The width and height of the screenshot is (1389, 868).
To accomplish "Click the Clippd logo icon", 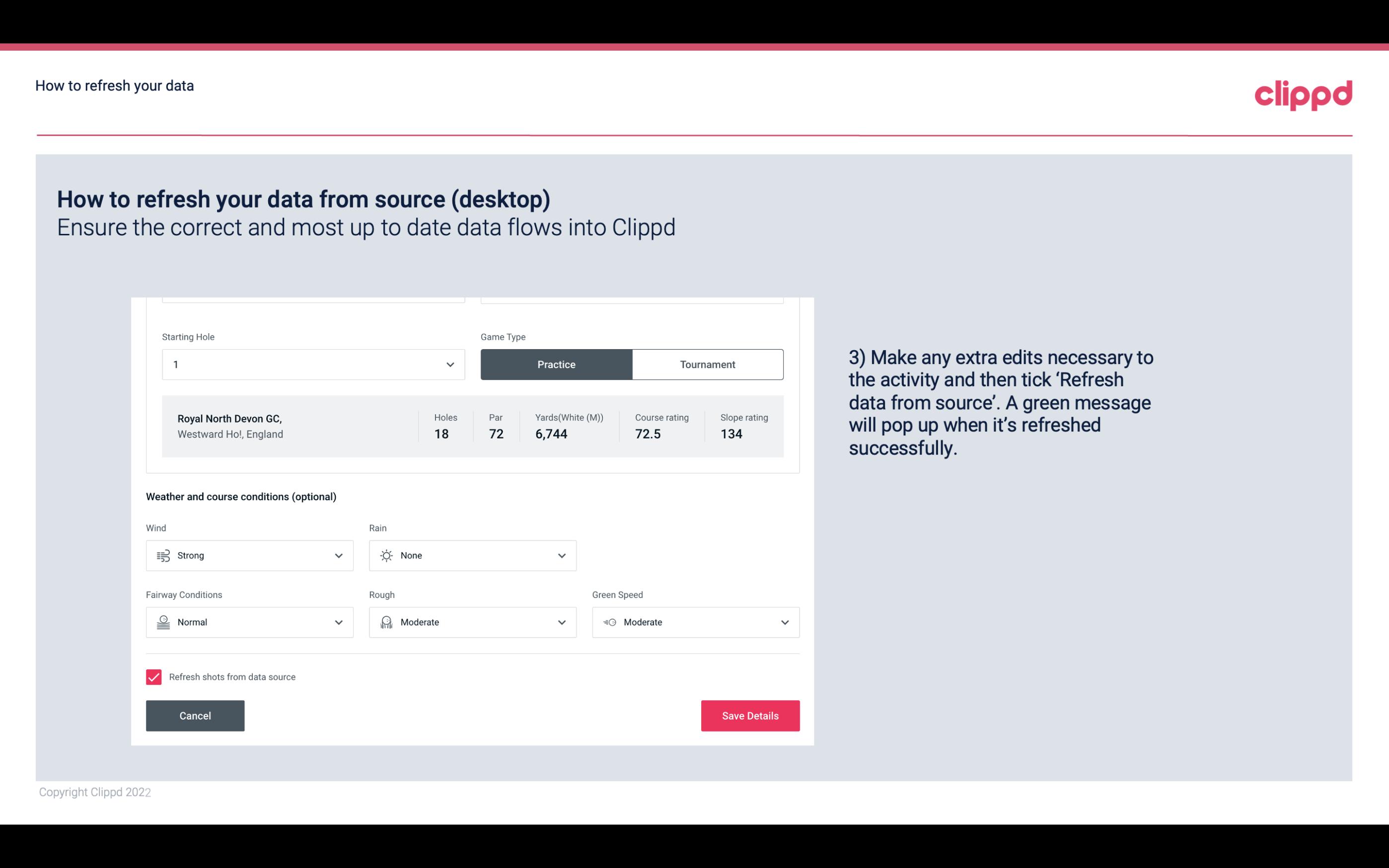I will 1303,93.
